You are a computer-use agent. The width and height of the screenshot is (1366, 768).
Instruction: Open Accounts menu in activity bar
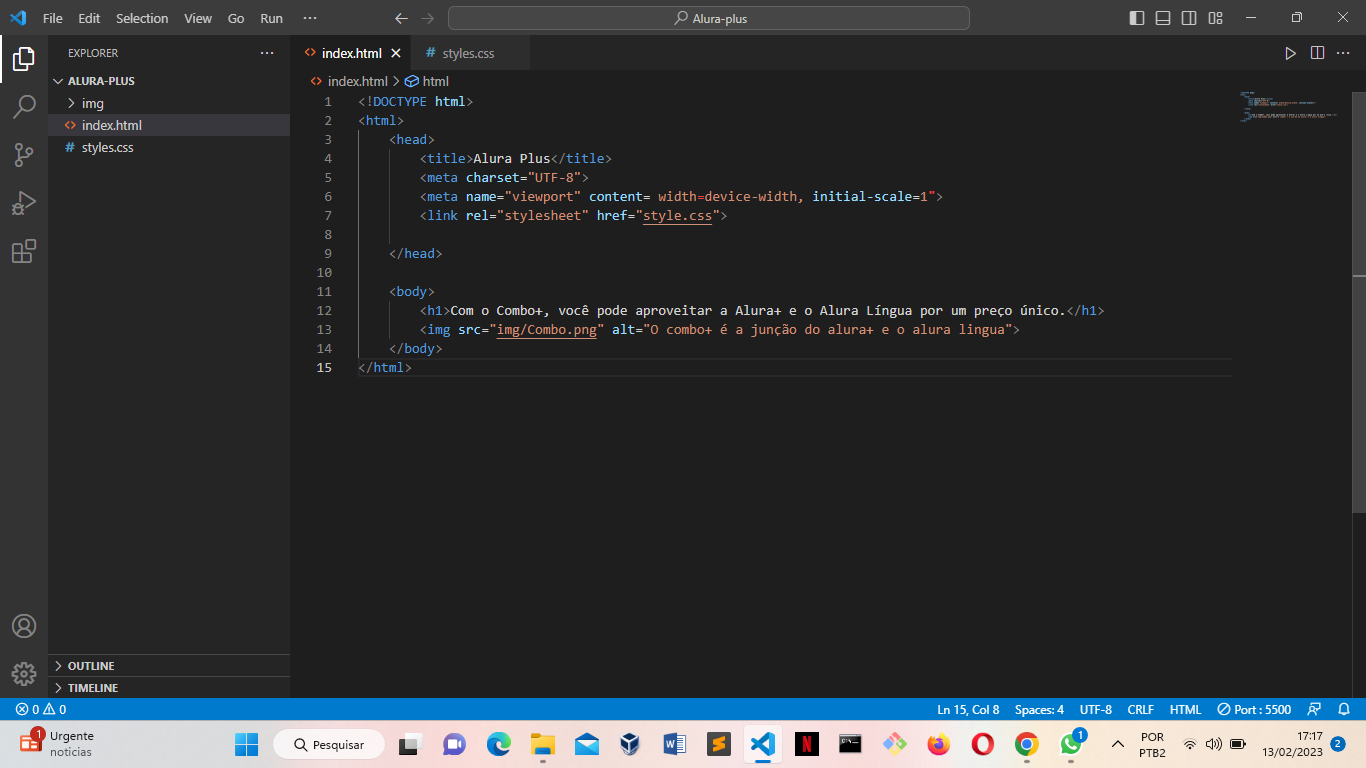(x=24, y=626)
